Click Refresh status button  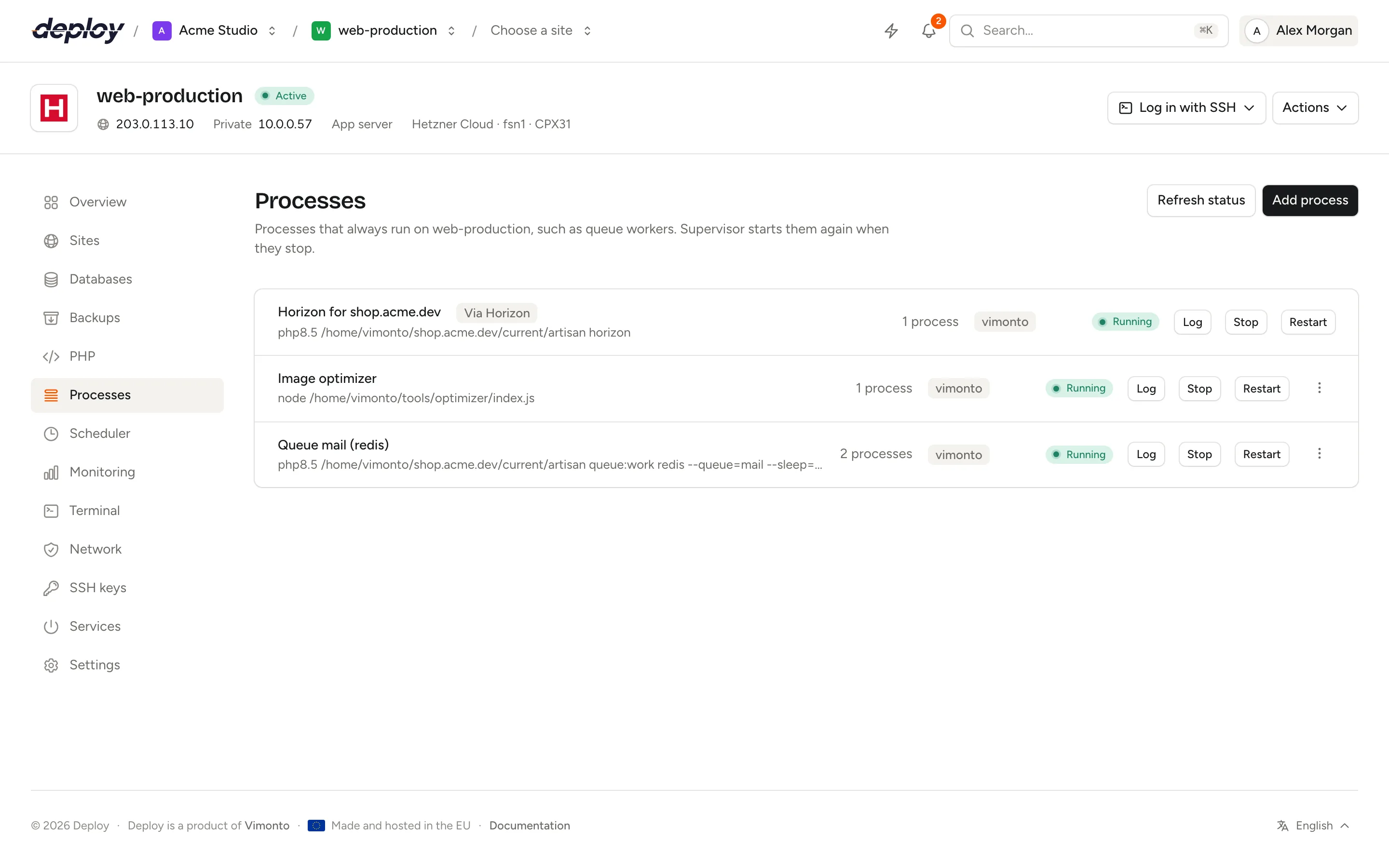point(1201,200)
